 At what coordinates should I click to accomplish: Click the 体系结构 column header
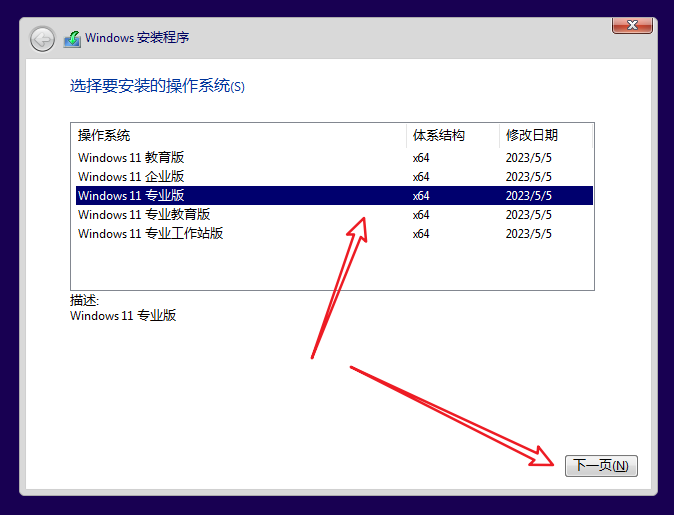coord(453,135)
